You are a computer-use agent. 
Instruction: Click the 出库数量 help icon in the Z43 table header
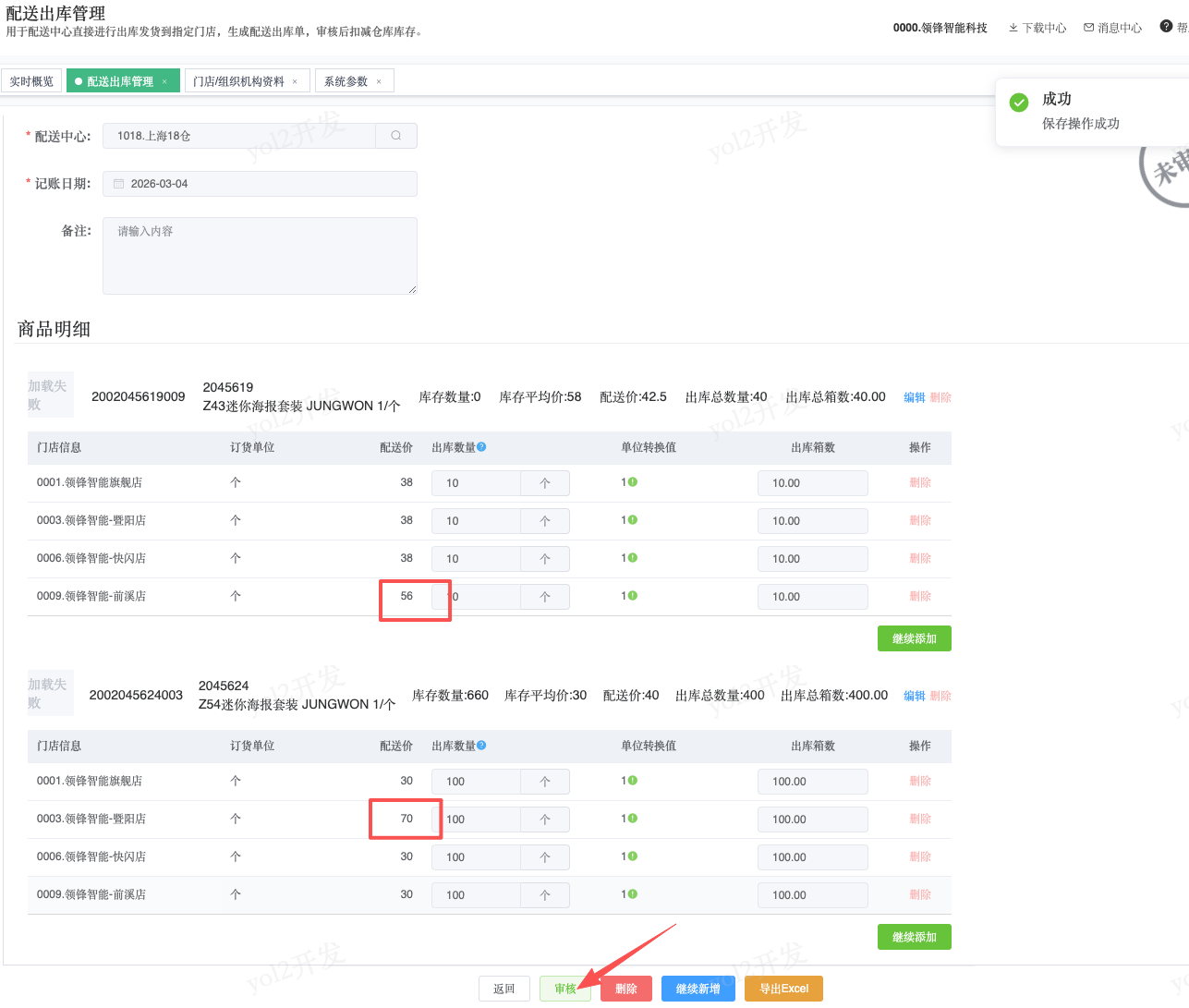click(481, 447)
